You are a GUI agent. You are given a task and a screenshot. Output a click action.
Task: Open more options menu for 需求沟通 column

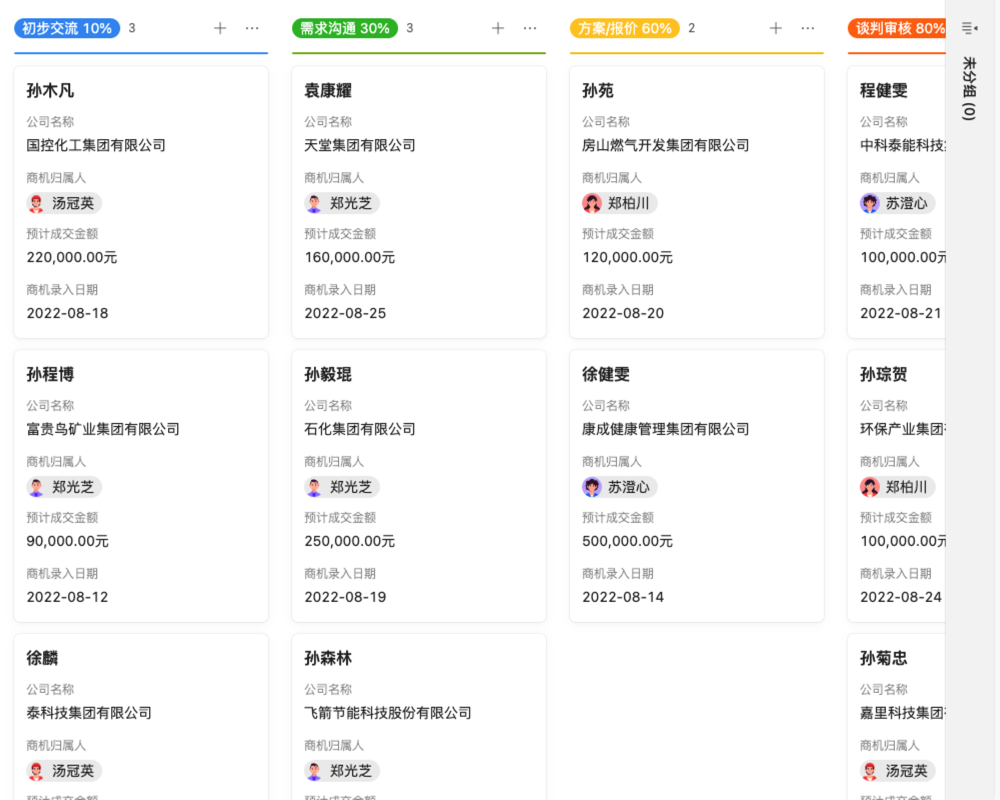tap(530, 28)
